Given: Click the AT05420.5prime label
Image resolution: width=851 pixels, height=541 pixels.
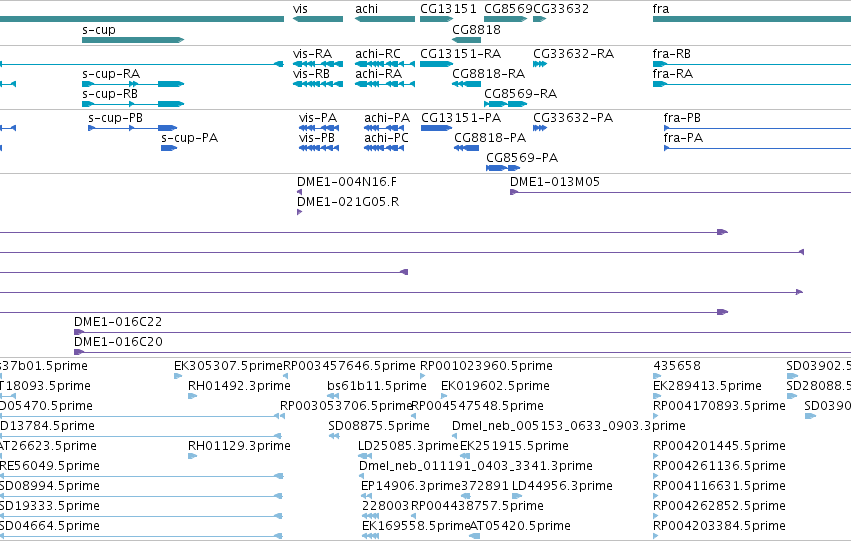Looking at the screenshot, I should coord(520,526).
